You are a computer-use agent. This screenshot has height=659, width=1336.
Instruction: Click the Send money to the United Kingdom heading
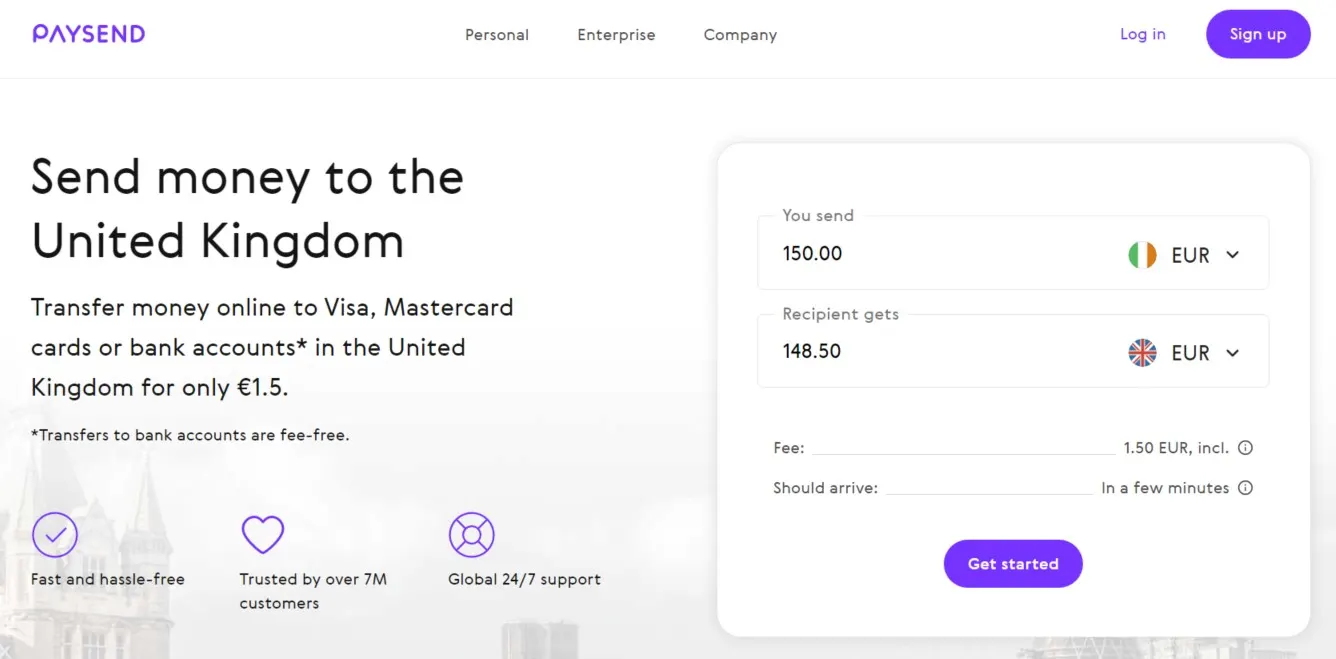tap(247, 209)
